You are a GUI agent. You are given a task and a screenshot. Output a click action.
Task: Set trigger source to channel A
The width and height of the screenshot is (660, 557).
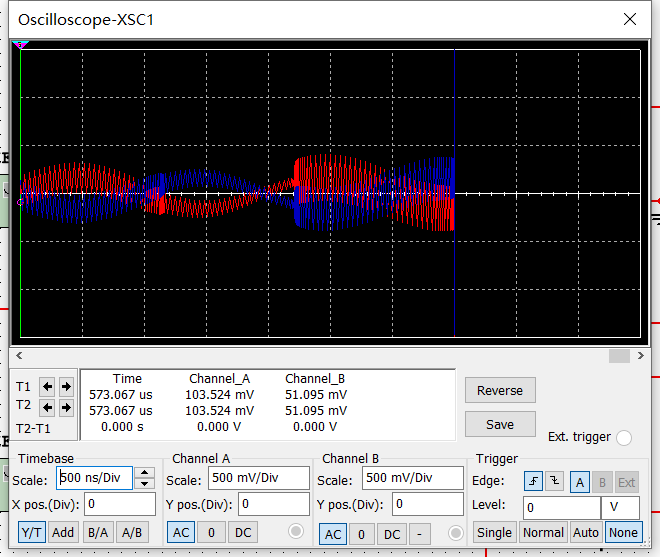click(579, 482)
